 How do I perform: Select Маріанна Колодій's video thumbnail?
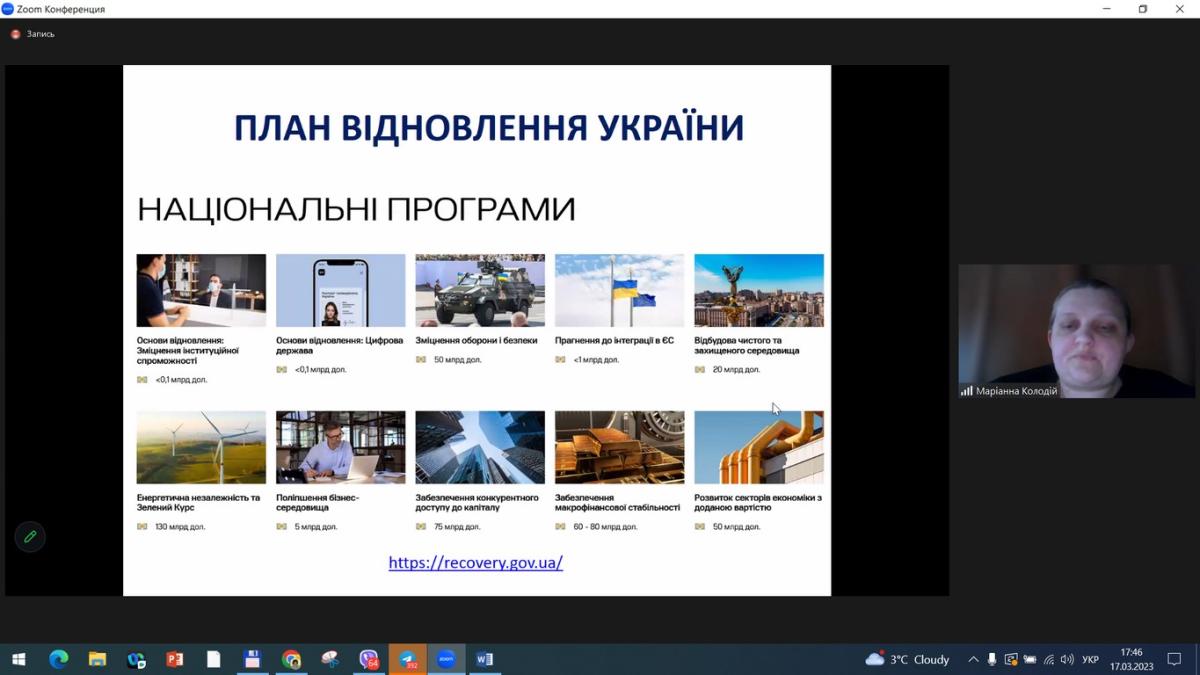pyautogui.click(x=1077, y=331)
